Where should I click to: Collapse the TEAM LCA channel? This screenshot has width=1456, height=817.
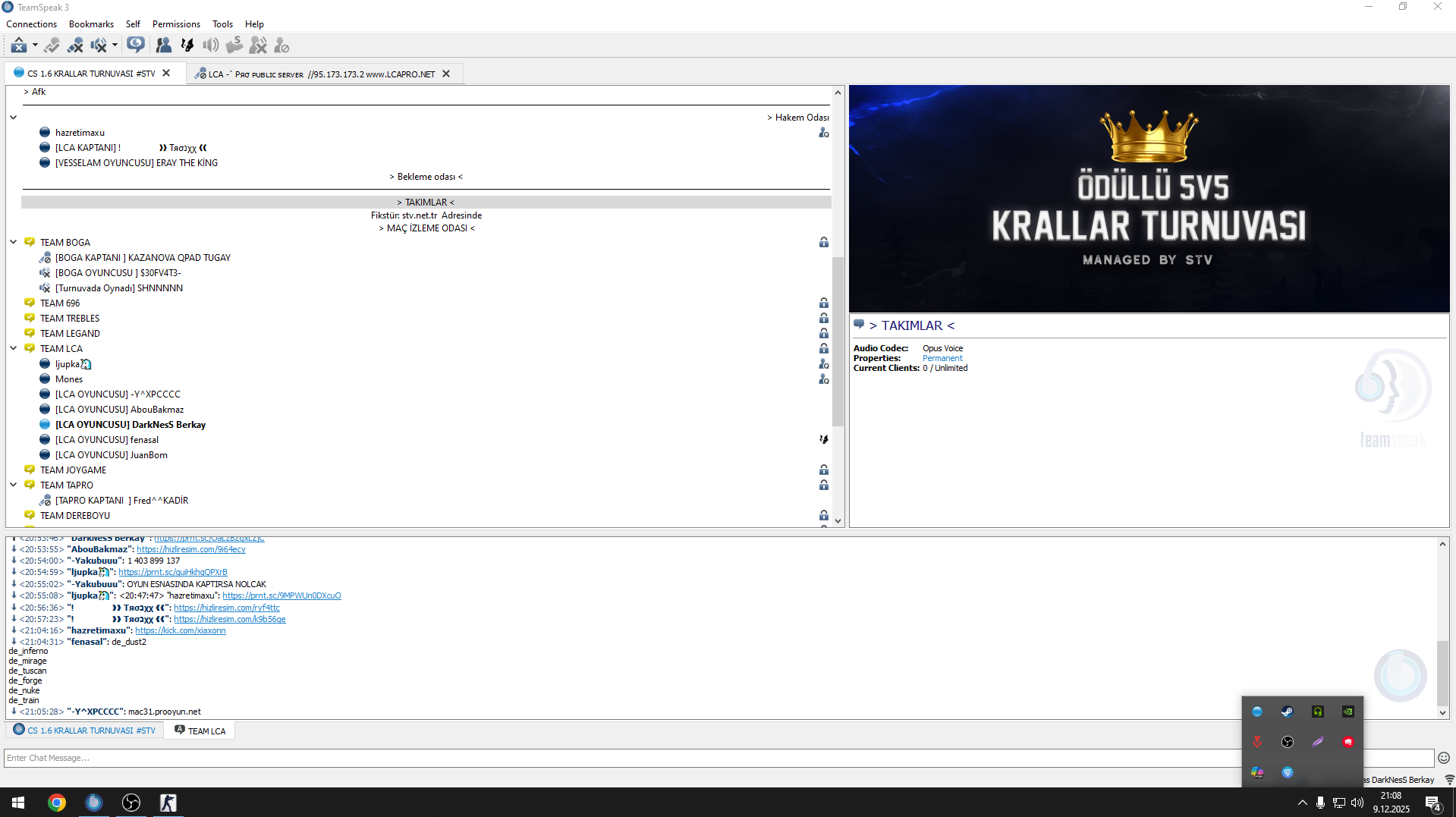pyautogui.click(x=13, y=349)
